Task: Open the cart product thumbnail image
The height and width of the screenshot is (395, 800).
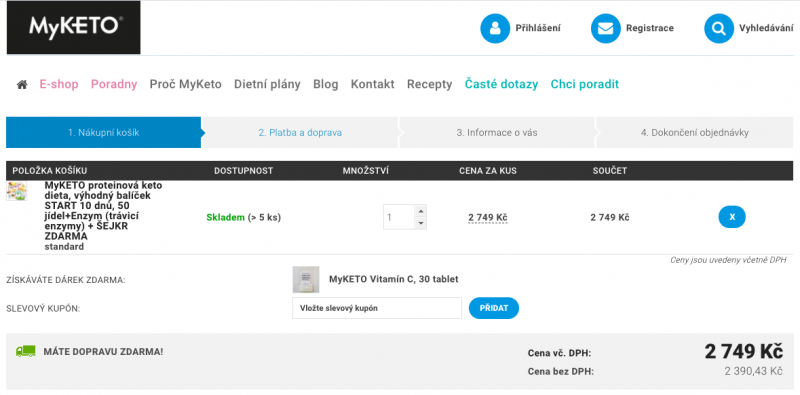Action: pos(16,191)
